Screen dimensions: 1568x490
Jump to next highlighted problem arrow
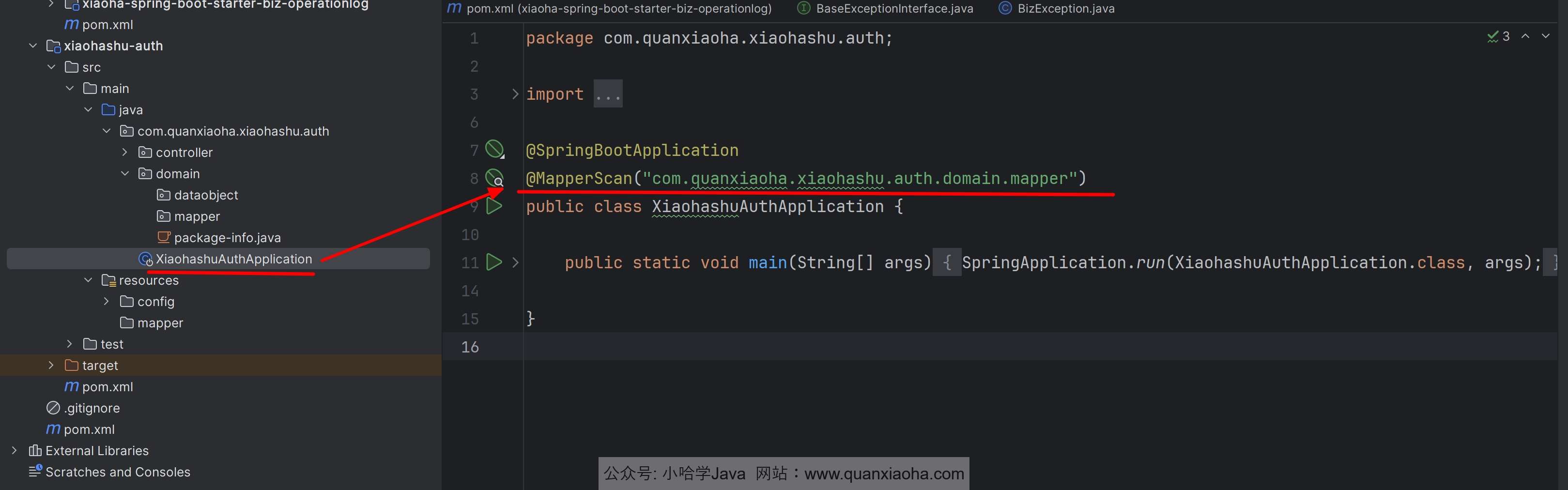tap(1545, 36)
